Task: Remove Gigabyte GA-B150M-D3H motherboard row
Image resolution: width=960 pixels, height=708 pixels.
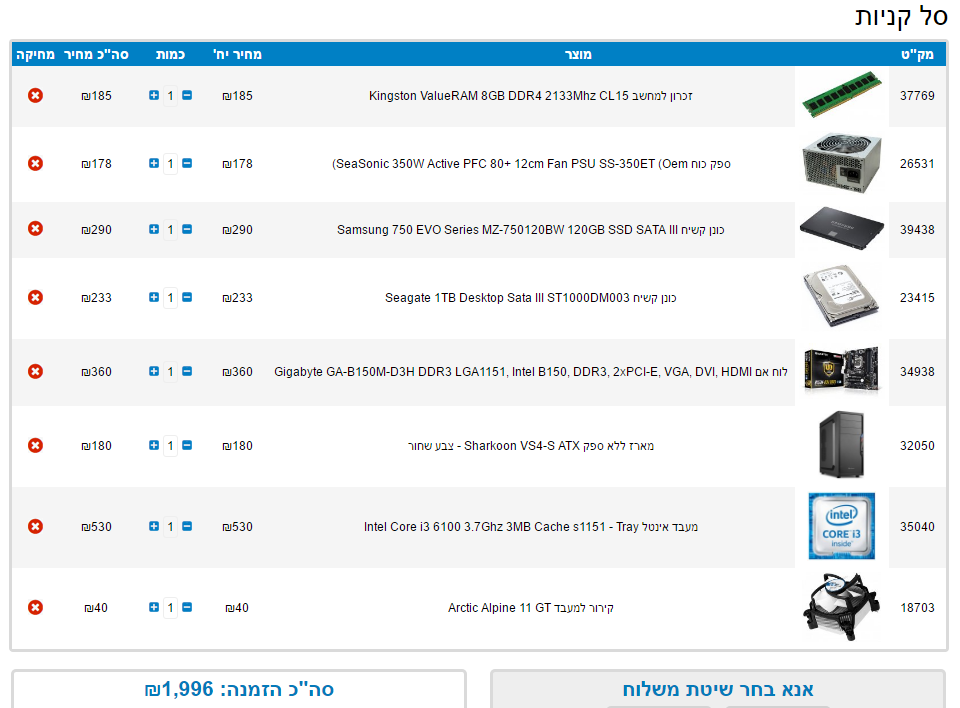Action: 36,372
